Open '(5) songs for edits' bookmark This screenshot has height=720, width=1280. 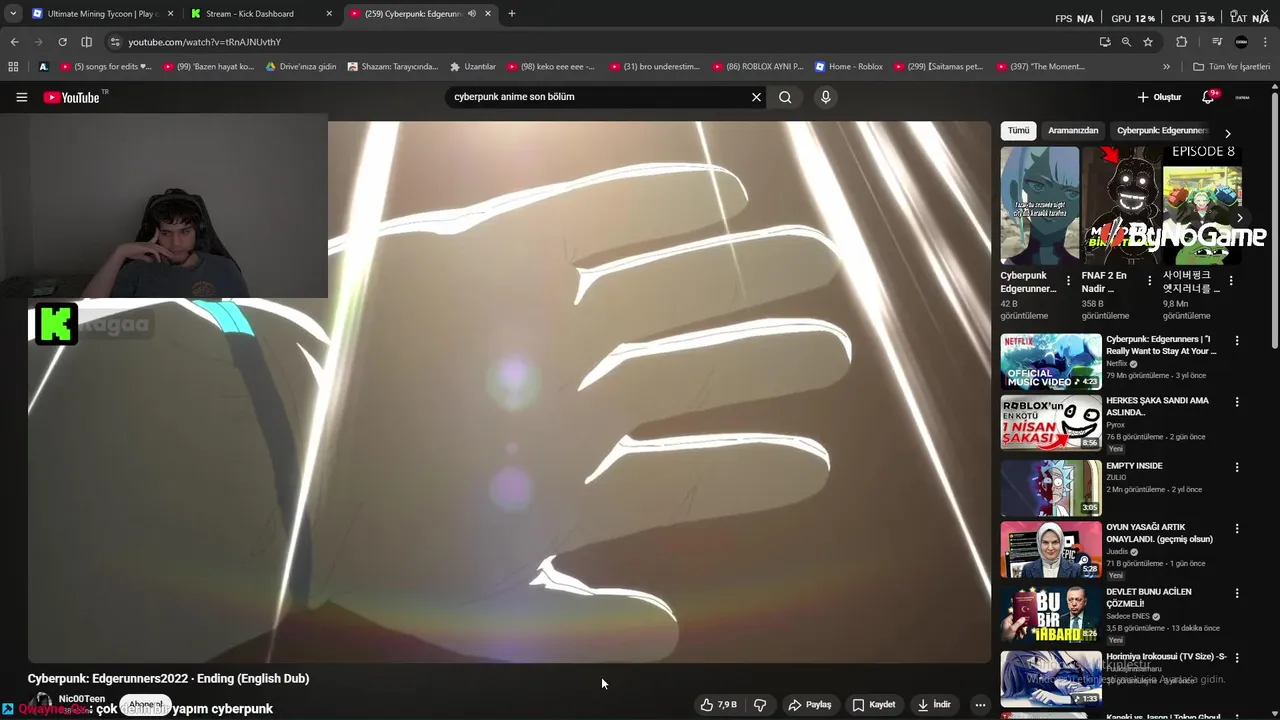[x=106, y=67]
